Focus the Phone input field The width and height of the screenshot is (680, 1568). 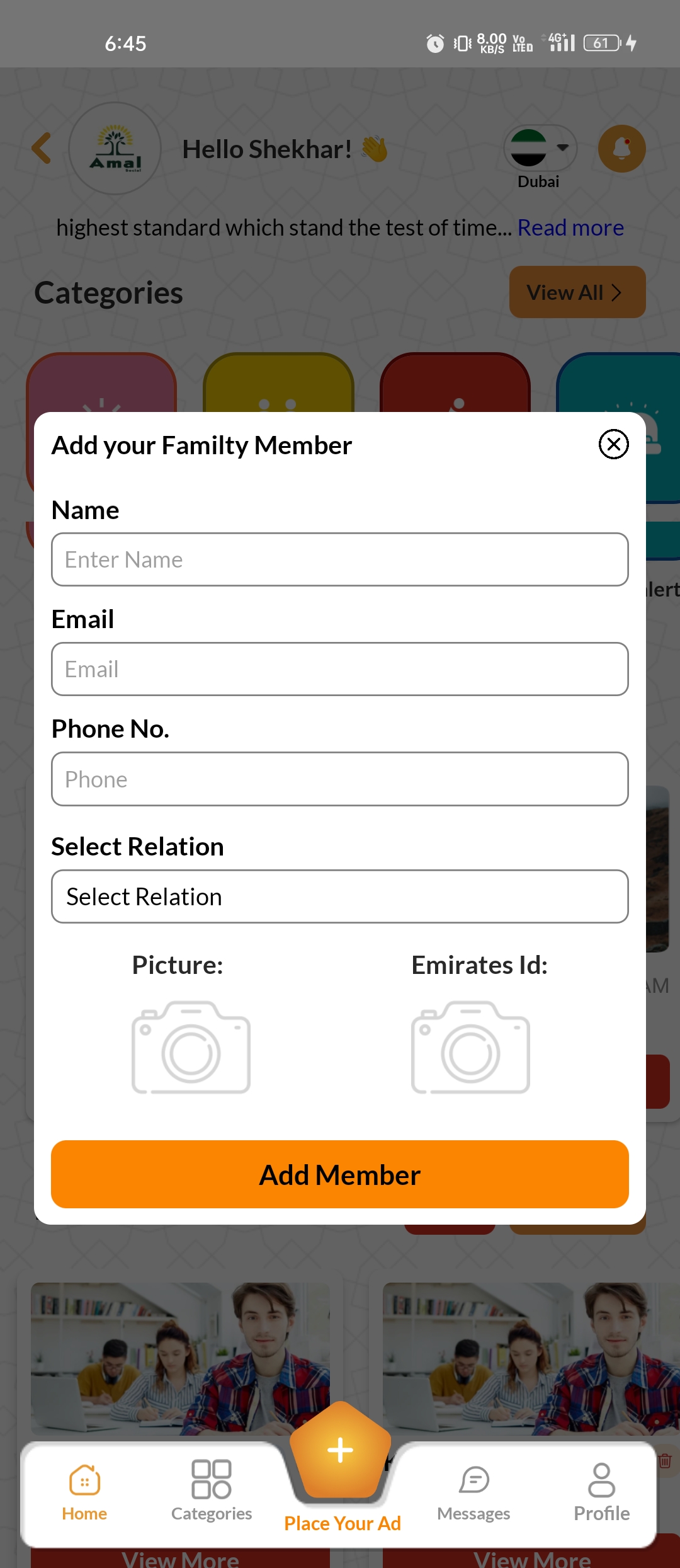340,779
